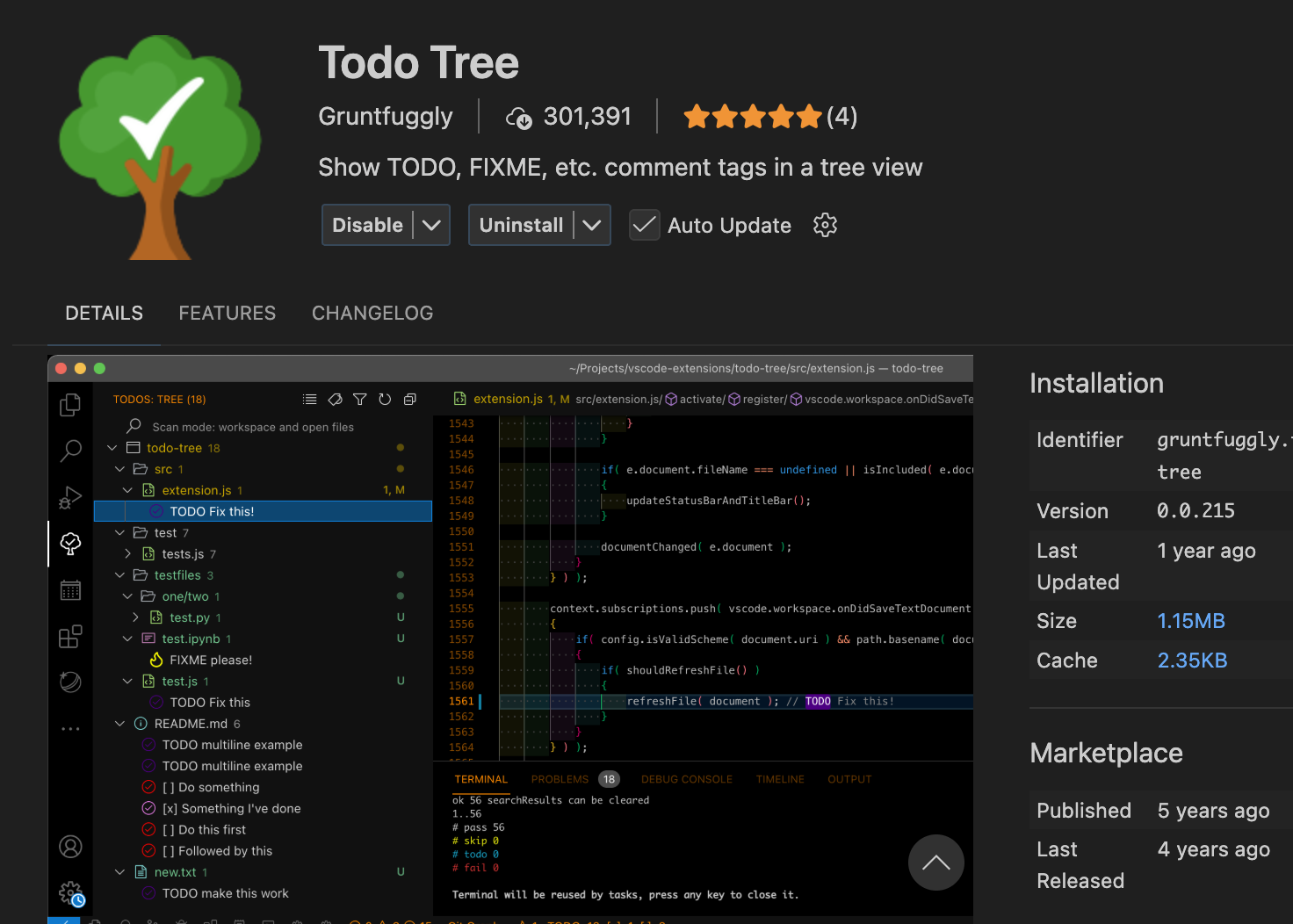
Task: Click the extension settings gear icon
Action: (825, 225)
